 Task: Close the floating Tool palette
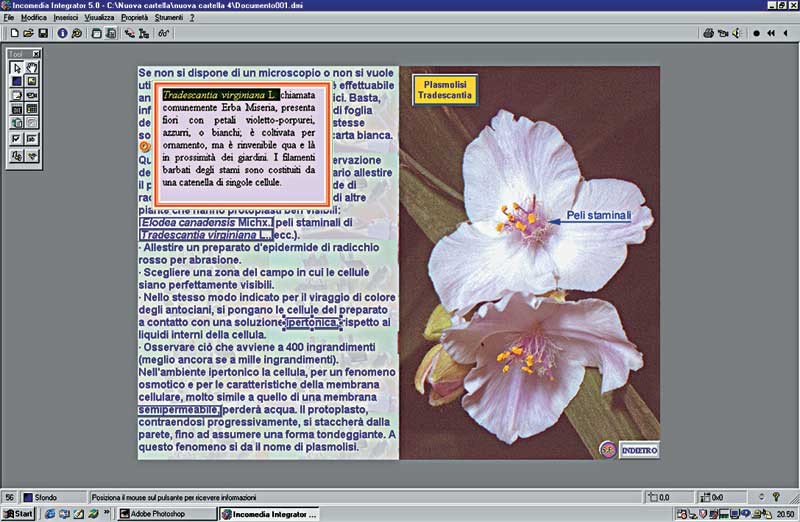point(36,53)
